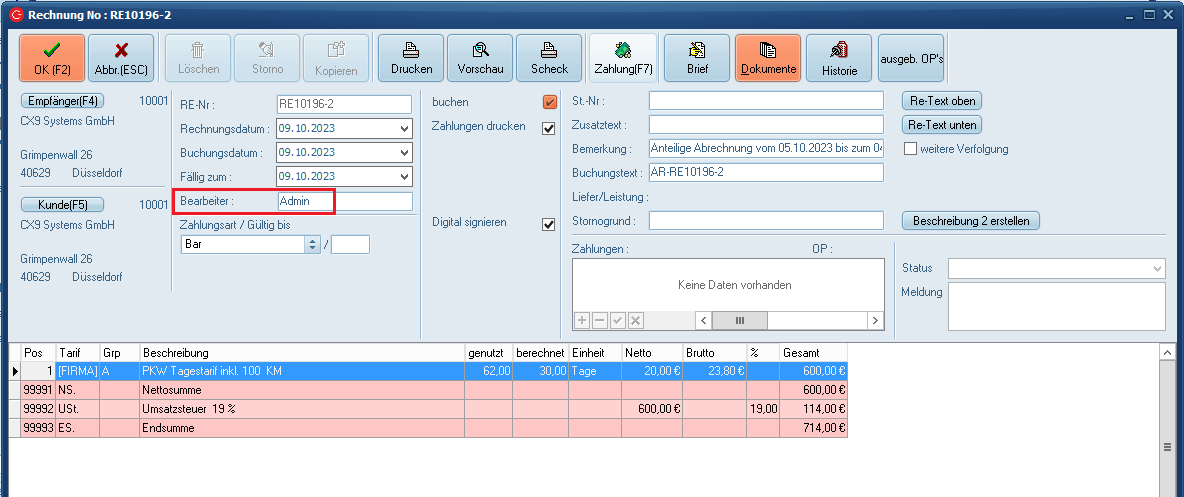This screenshot has height=497, width=1184.
Task: Click into the Bearbeiter input field
Action: tap(344, 201)
